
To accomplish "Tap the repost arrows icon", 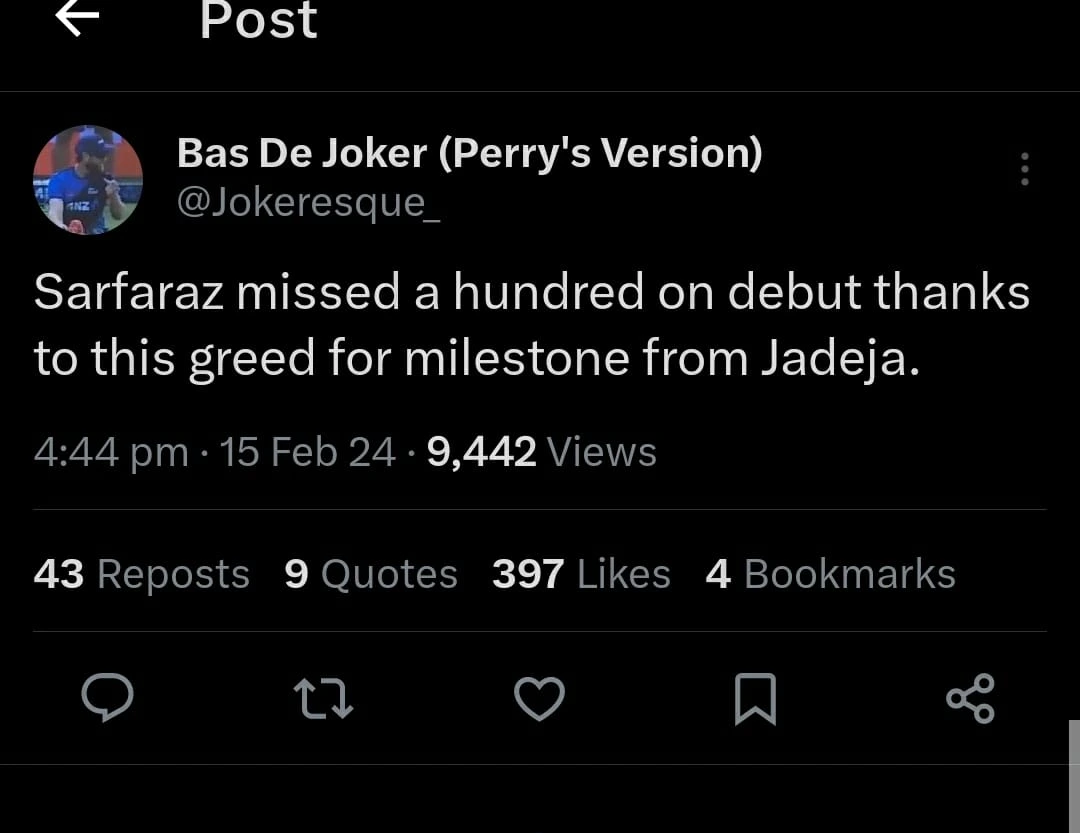I will point(324,698).
